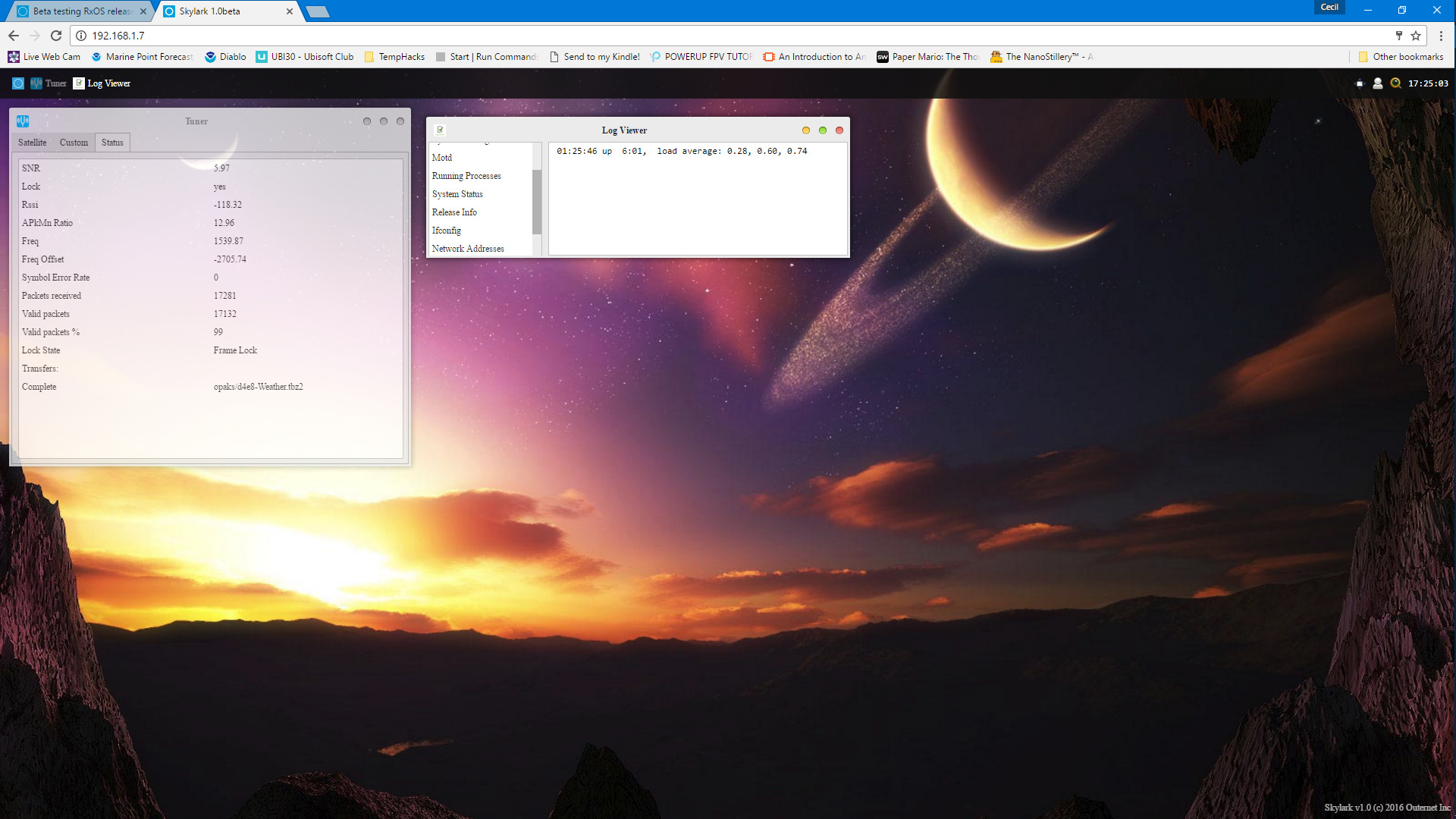Click the user account icon in tray
The width and height of the screenshot is (1456, 819).
click(x=1378, y=83)
